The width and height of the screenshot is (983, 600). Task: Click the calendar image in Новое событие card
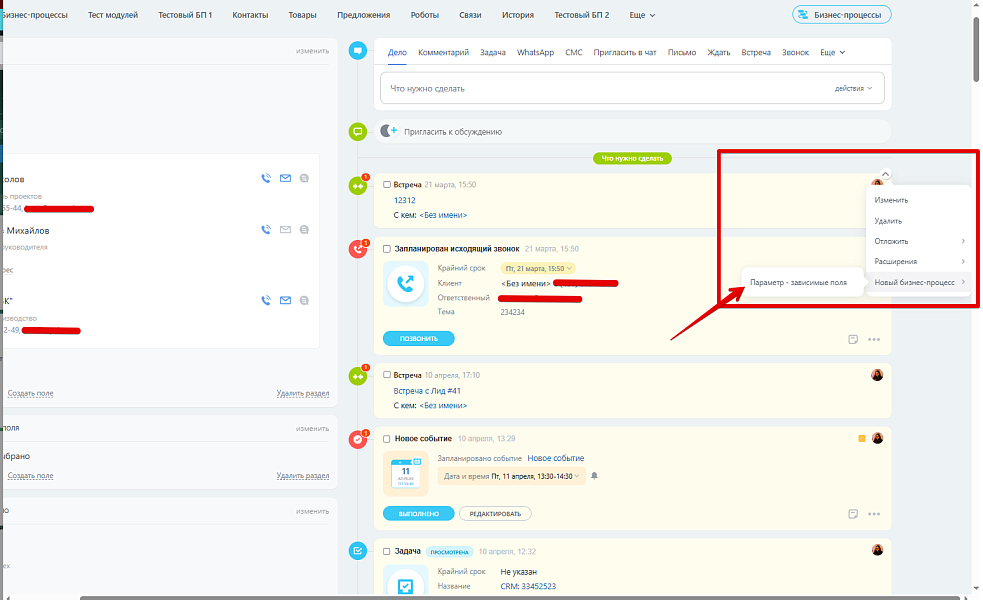click(405, 473)
